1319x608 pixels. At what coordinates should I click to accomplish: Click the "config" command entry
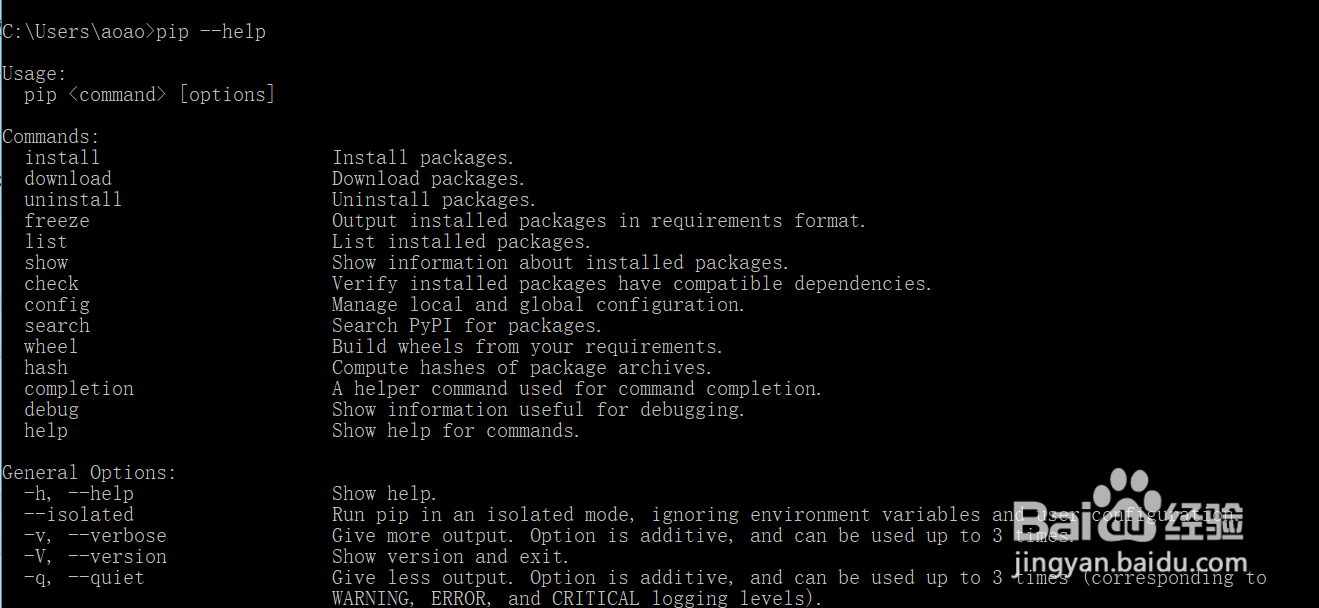click(x=57, y=305)
